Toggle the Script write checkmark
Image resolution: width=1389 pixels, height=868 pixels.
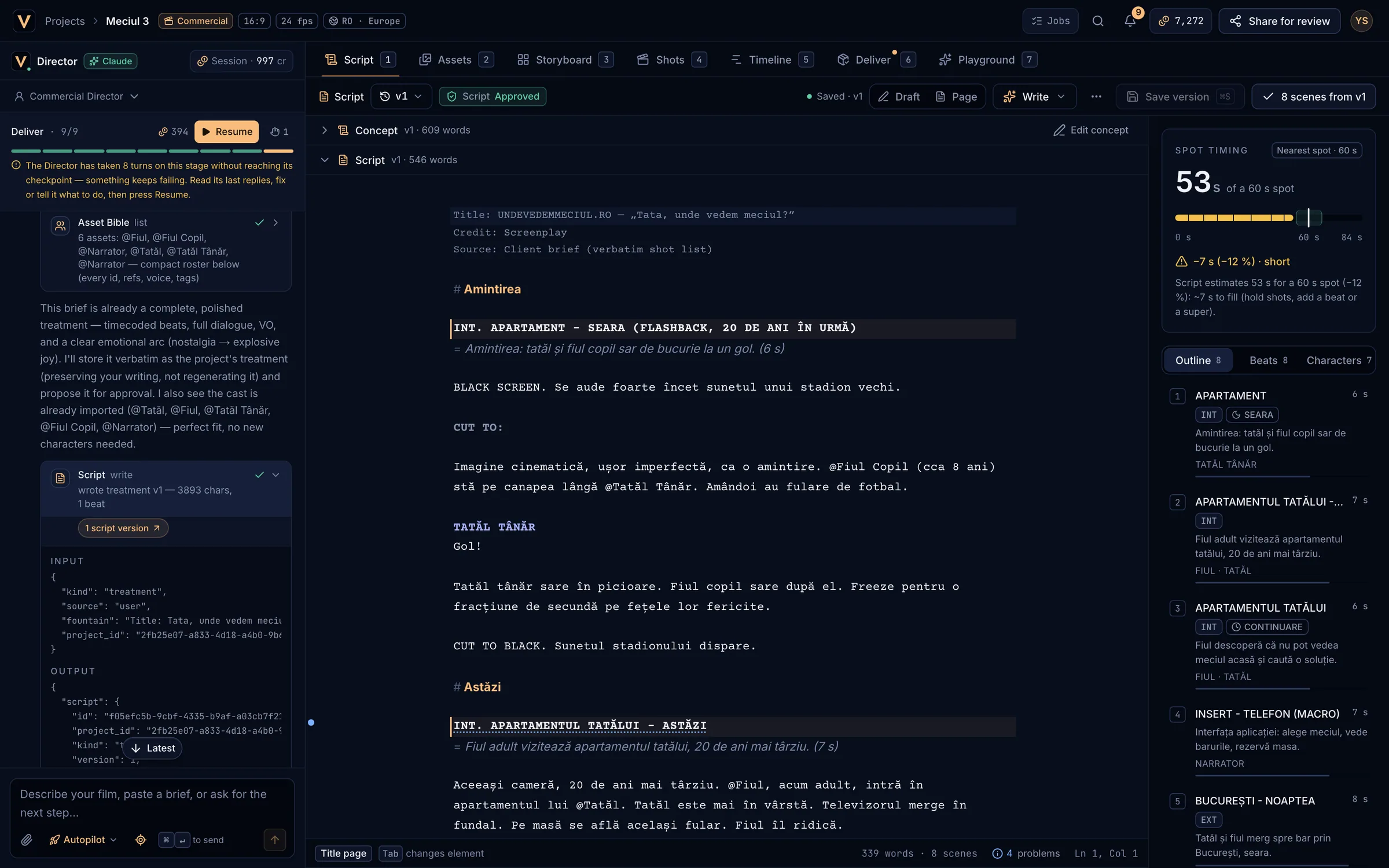pos(259,475)
